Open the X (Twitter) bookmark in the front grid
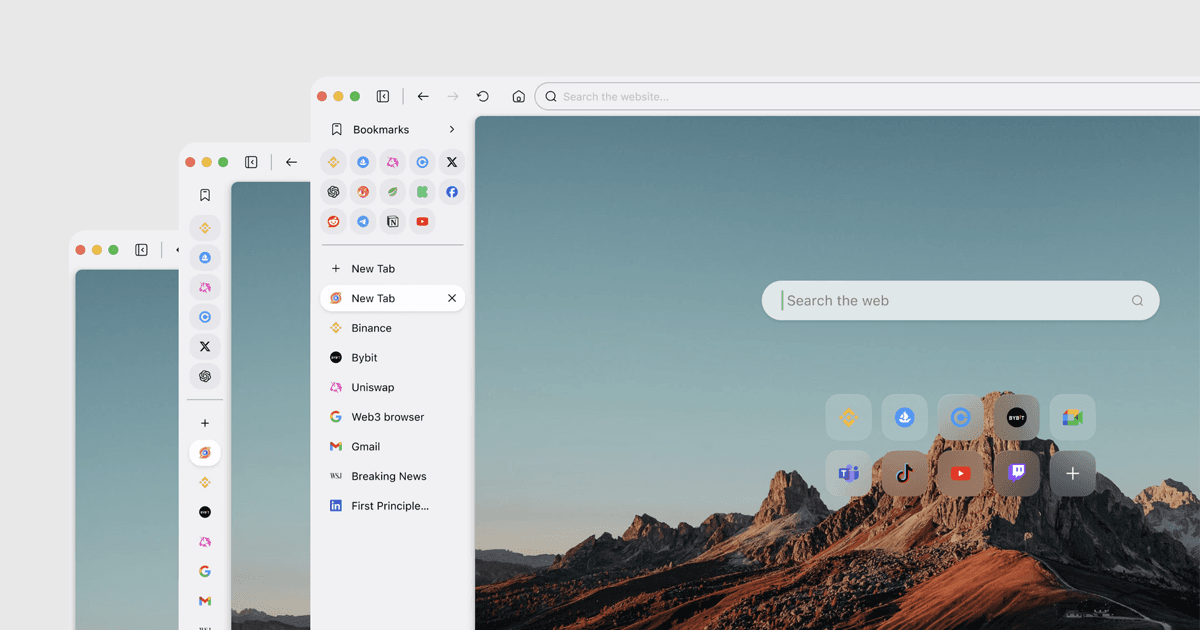Image resolution: width=1200 pixels, height=630 pixels. pyautogui.click(x=452, y=162)
